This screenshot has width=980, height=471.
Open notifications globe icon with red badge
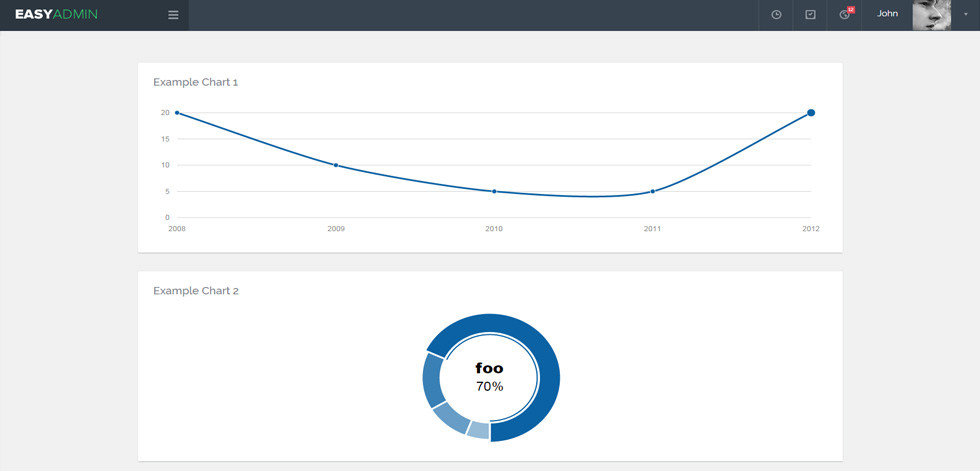pyautogui.click(x=846, y=14)
